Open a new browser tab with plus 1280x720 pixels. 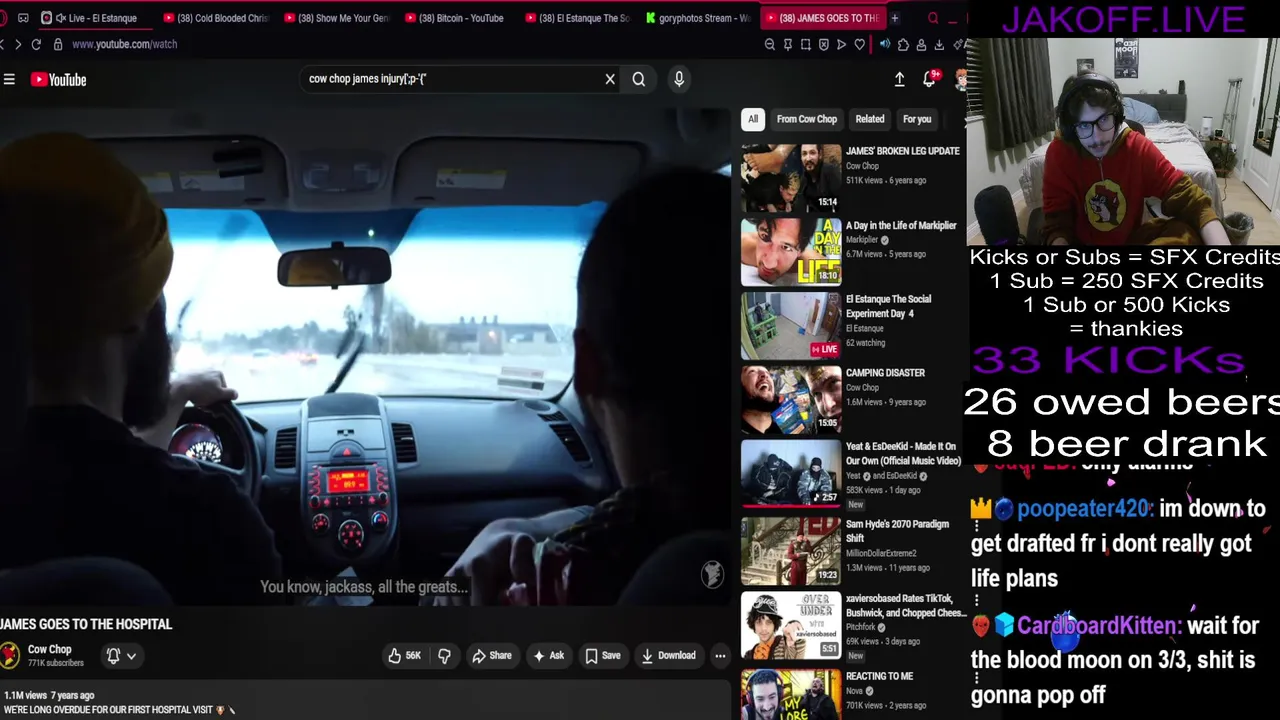(x=894, y=18)
